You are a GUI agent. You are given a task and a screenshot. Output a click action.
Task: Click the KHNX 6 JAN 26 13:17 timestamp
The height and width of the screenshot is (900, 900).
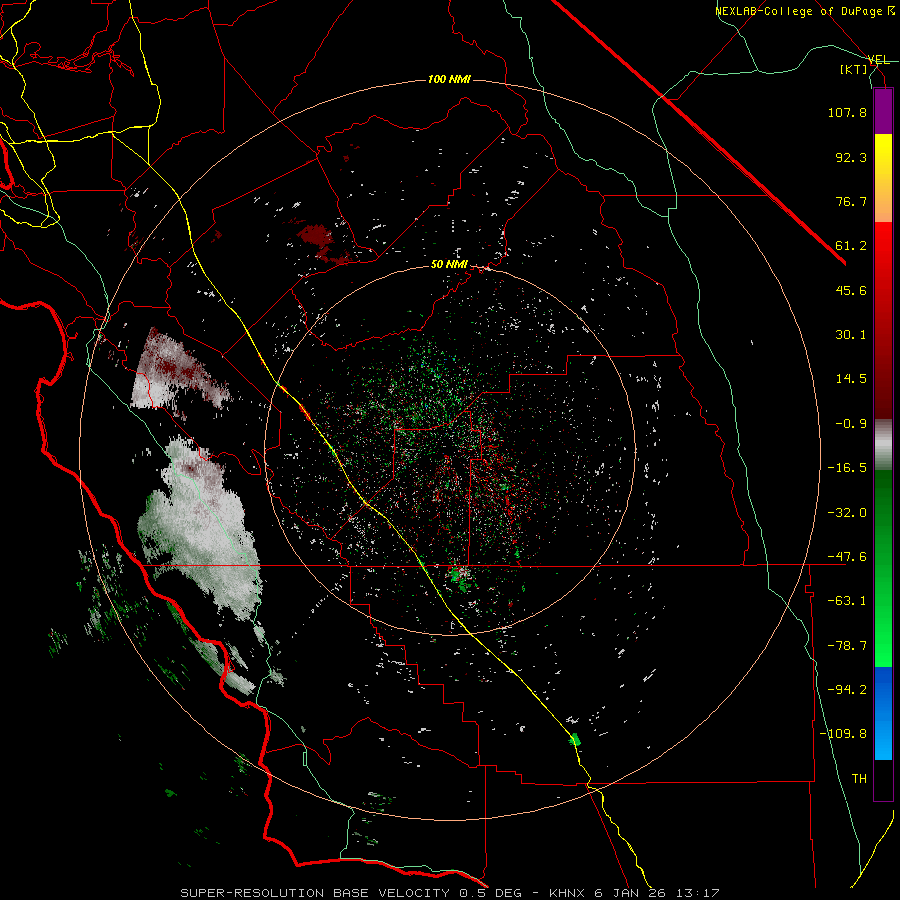point(634,893)
